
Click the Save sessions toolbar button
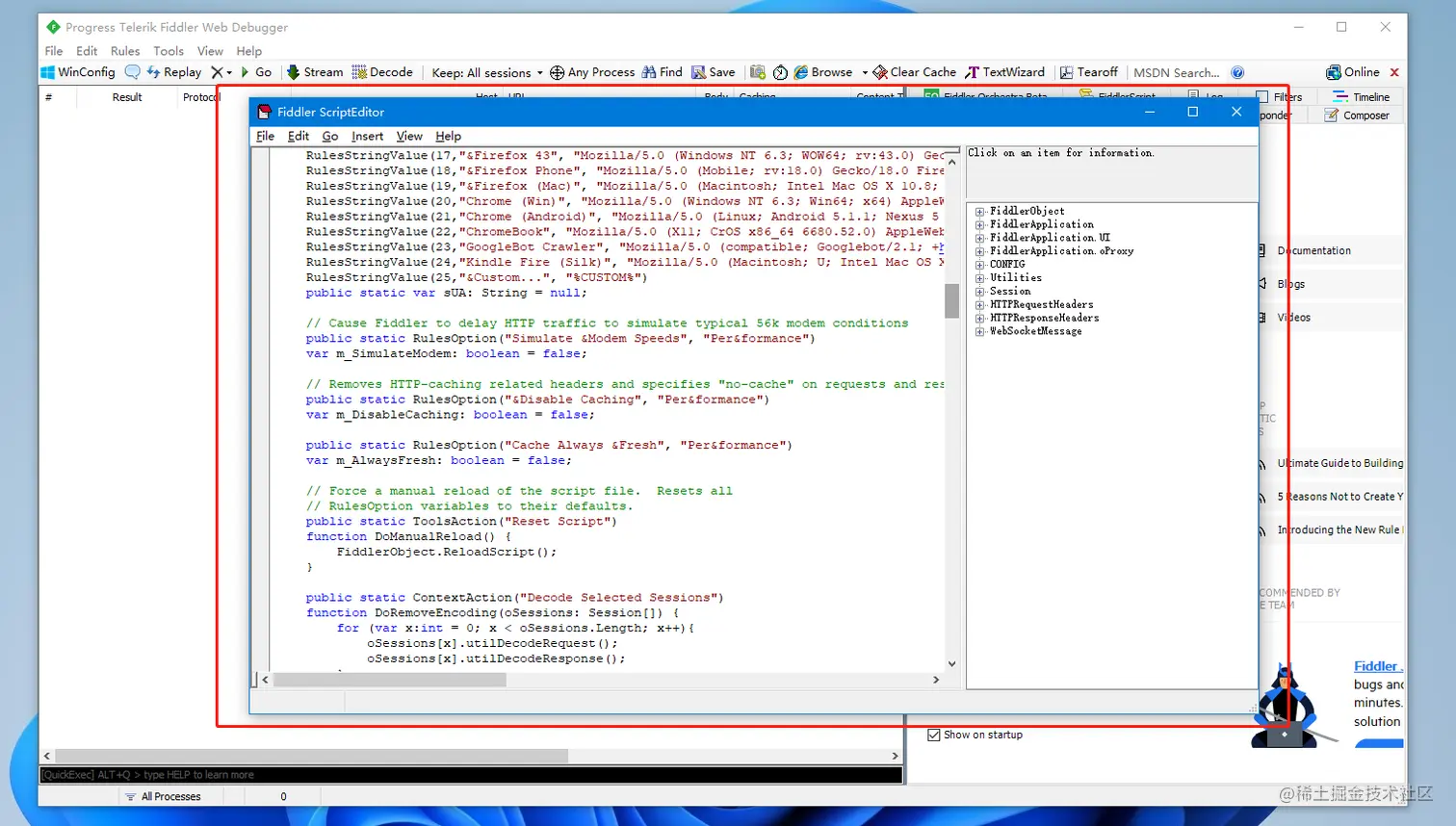pos(713,72)
